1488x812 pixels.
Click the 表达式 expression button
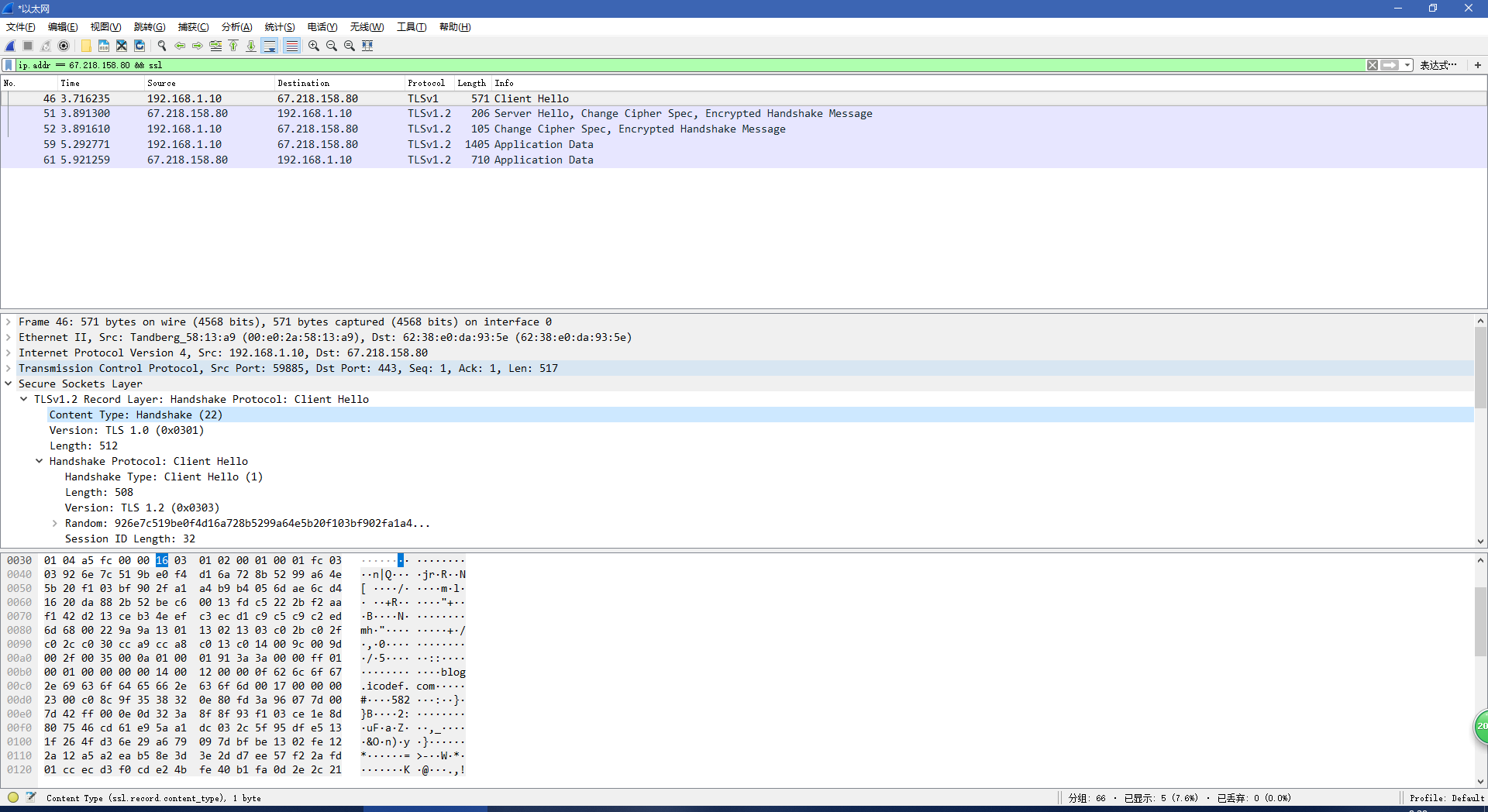[x=1438, y=65]
